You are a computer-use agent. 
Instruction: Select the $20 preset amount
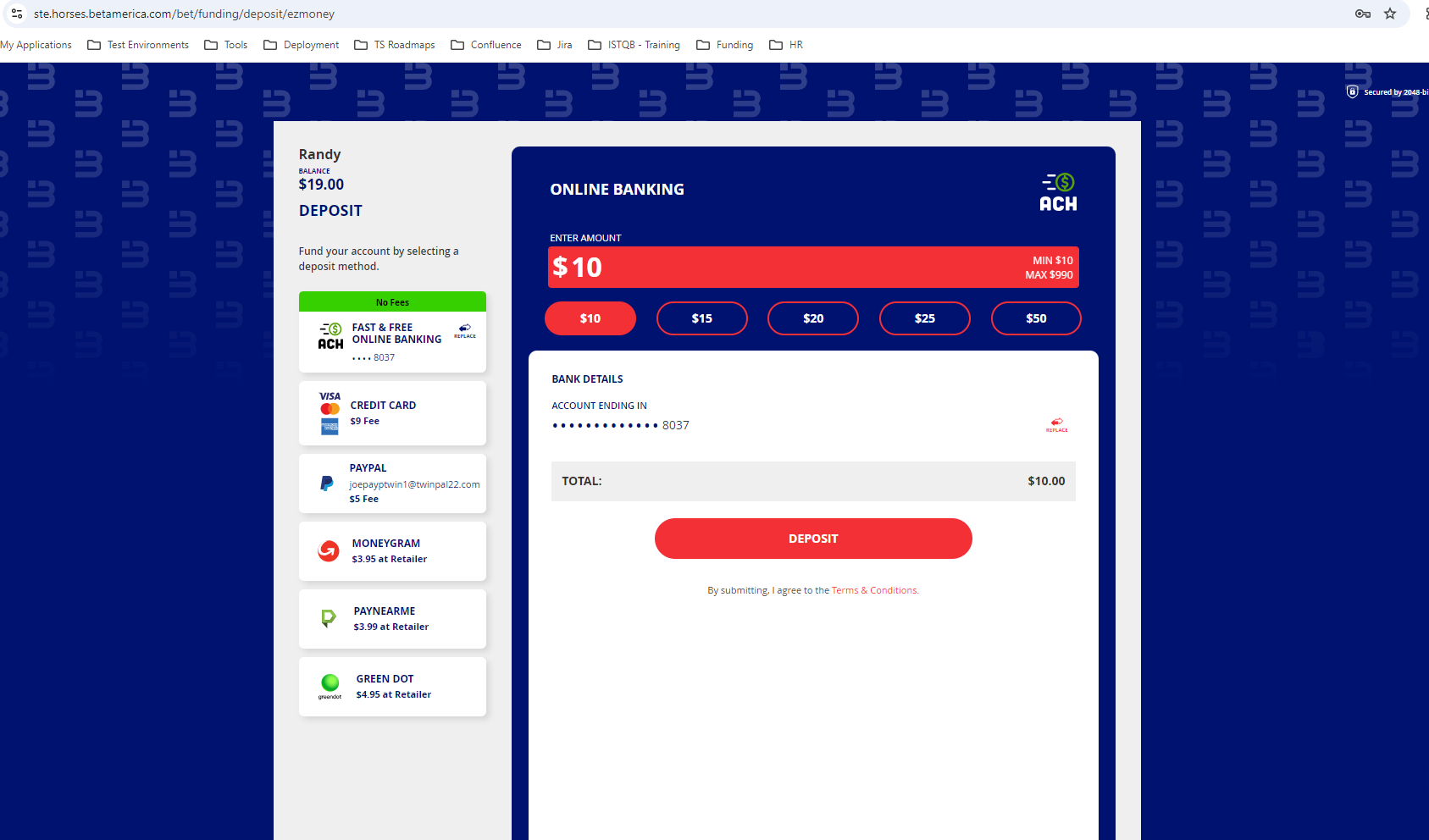[813, 318]
